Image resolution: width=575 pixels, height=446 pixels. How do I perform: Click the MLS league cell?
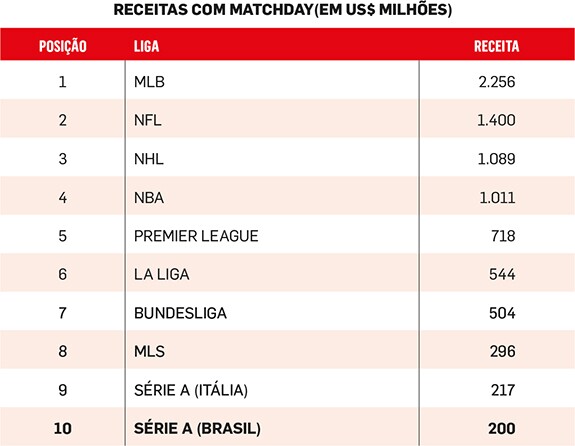(x=149, y=351)
